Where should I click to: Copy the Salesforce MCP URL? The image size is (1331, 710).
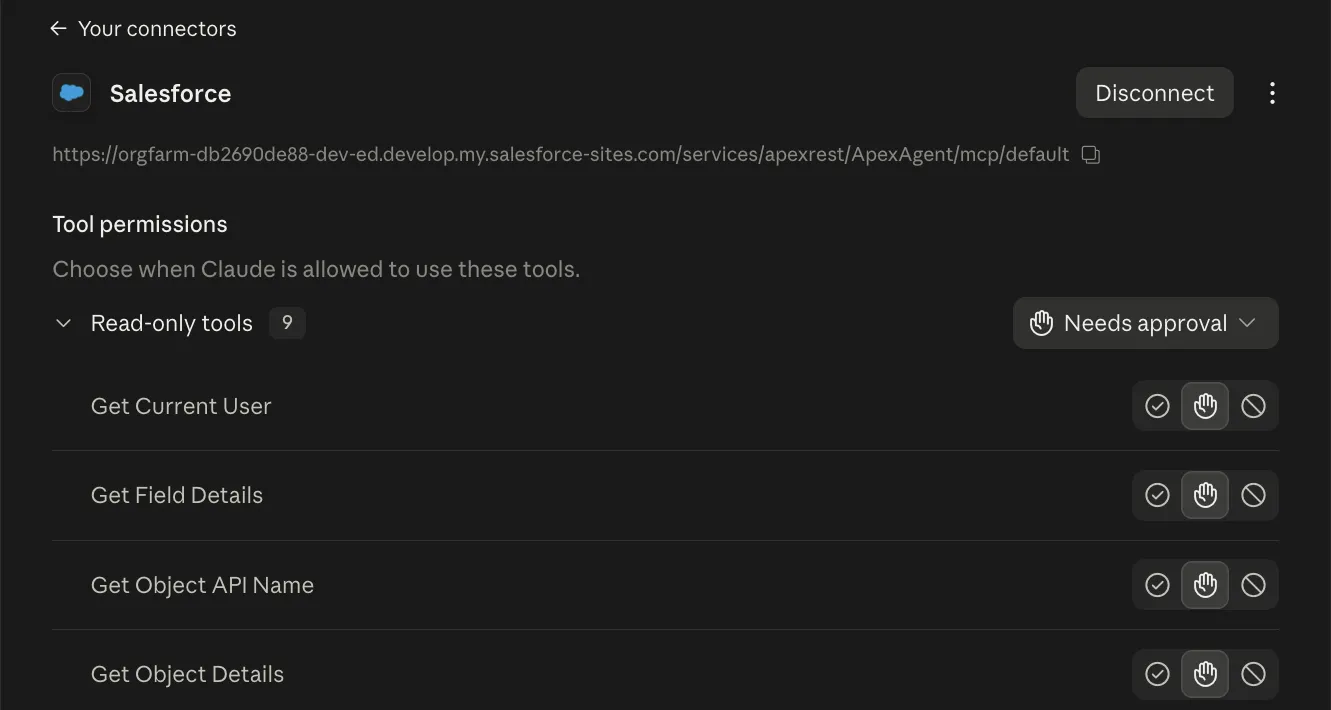[x=1091, y=155]
